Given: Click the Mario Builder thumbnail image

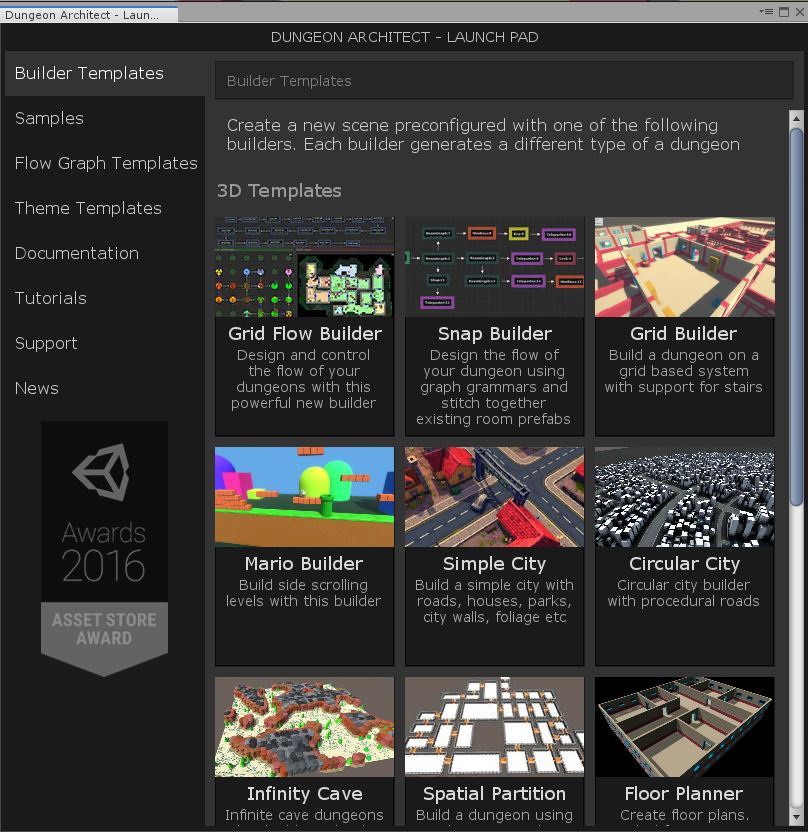Looking at the screenshot, I should click(305, 497).
